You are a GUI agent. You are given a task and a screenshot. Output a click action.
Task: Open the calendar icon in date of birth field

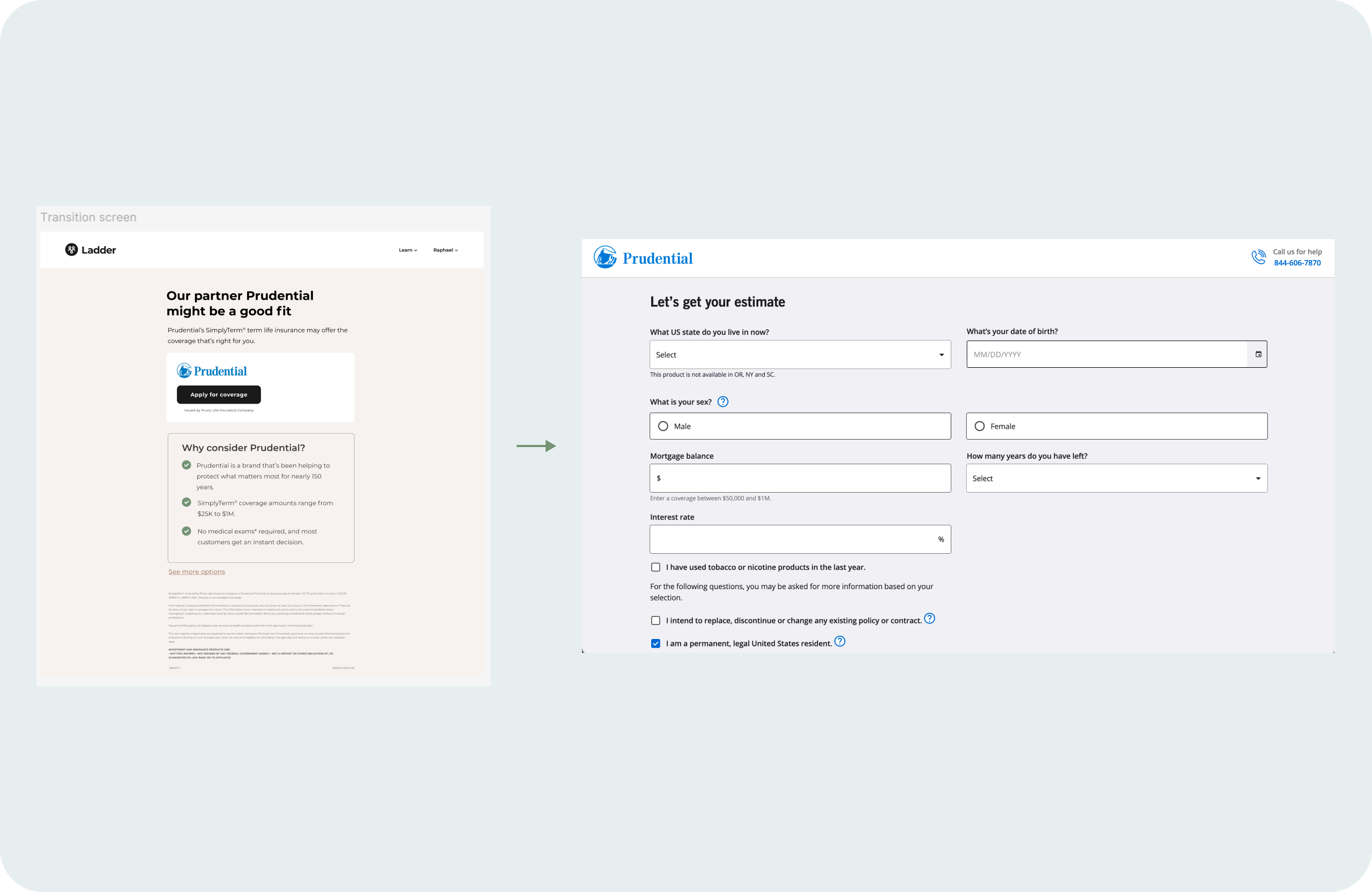[1258, 354]
